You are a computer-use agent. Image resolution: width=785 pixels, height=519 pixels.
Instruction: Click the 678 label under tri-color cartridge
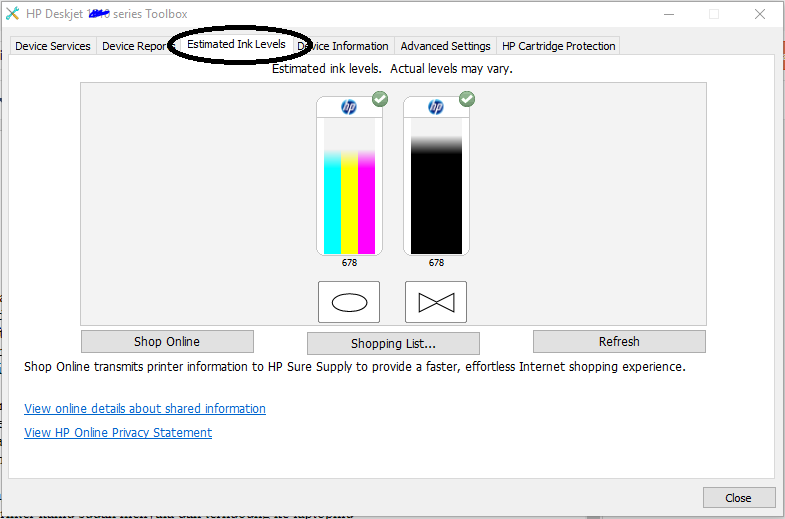pos(349,263)
